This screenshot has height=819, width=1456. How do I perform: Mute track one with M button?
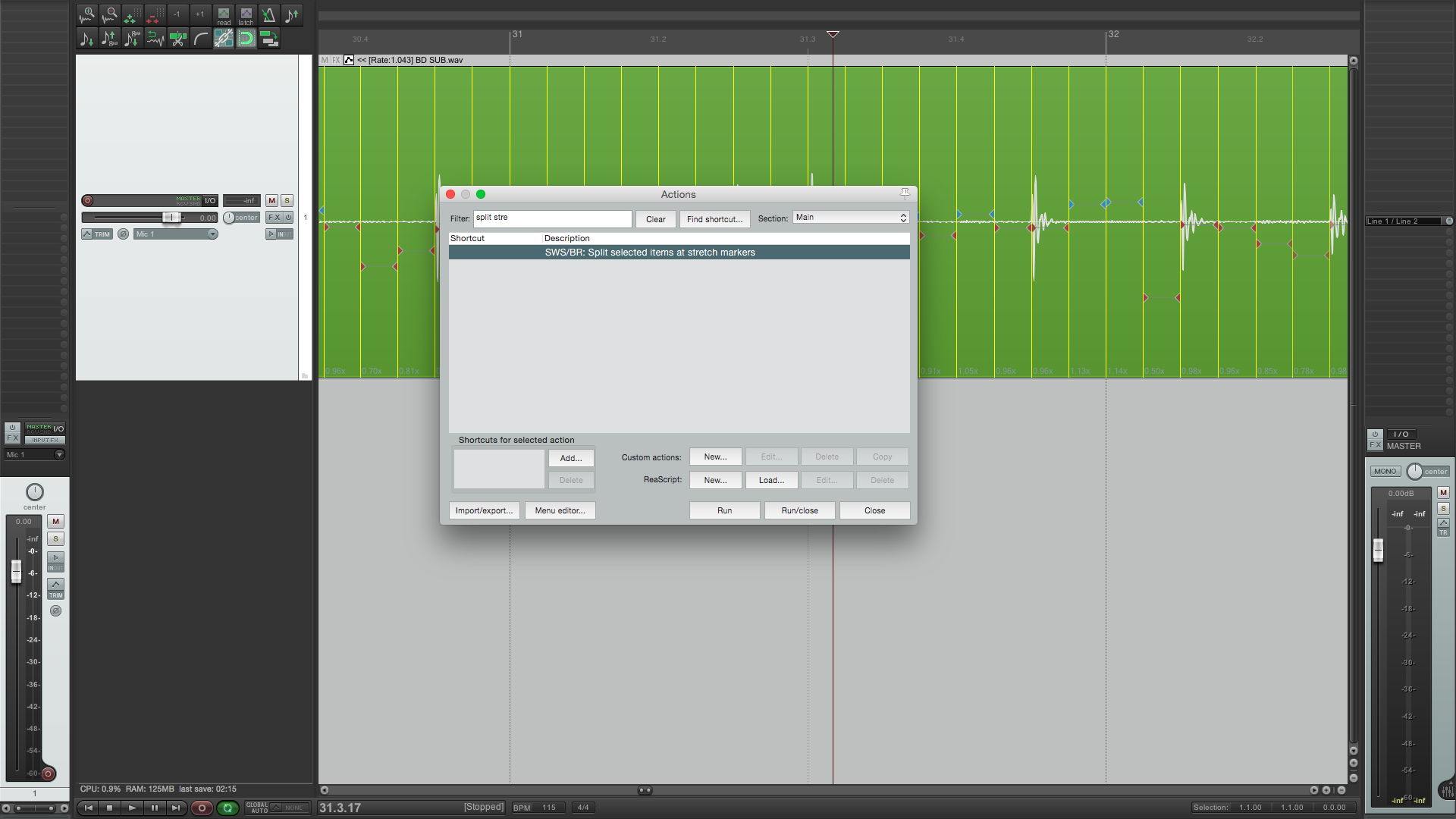[271, 201]
